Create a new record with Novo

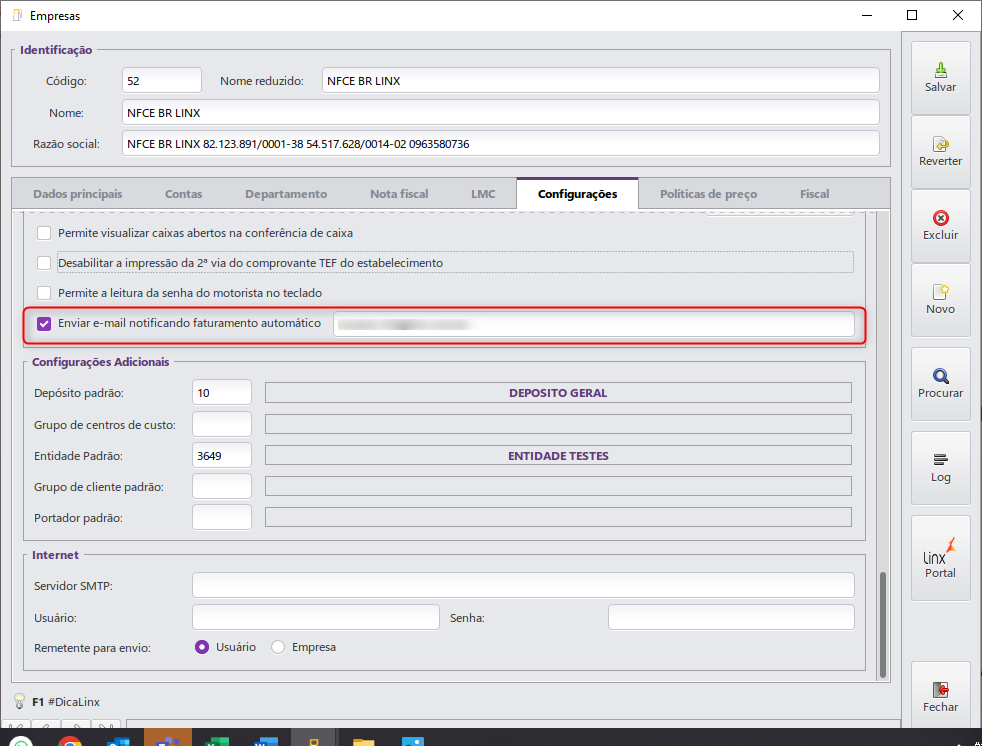pos(940,299)
